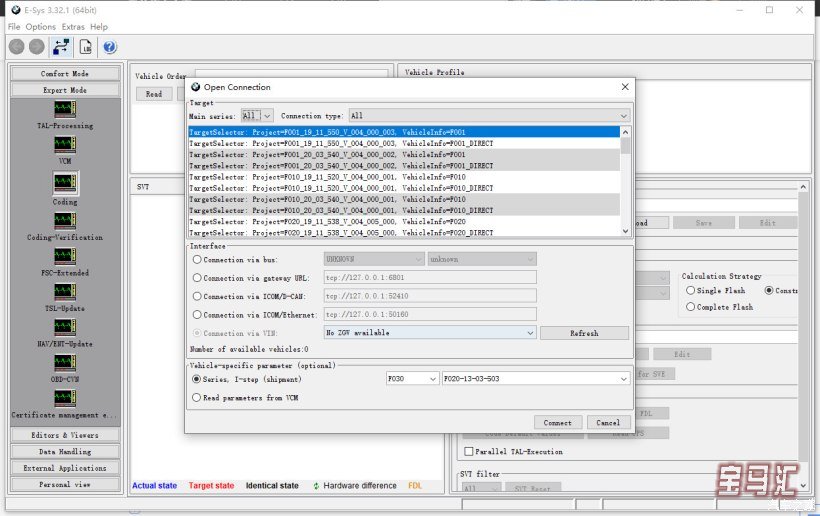Select F010_20_03_540 VehicleInfo=F010_DIRECT target row
The height and width of the screenshot is (516, 820).
pos(404,210)
